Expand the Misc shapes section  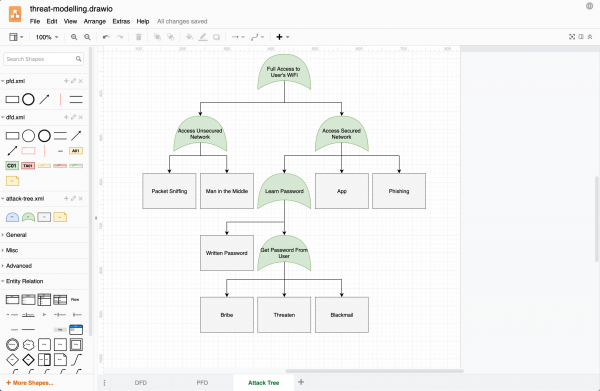[12, 250]
